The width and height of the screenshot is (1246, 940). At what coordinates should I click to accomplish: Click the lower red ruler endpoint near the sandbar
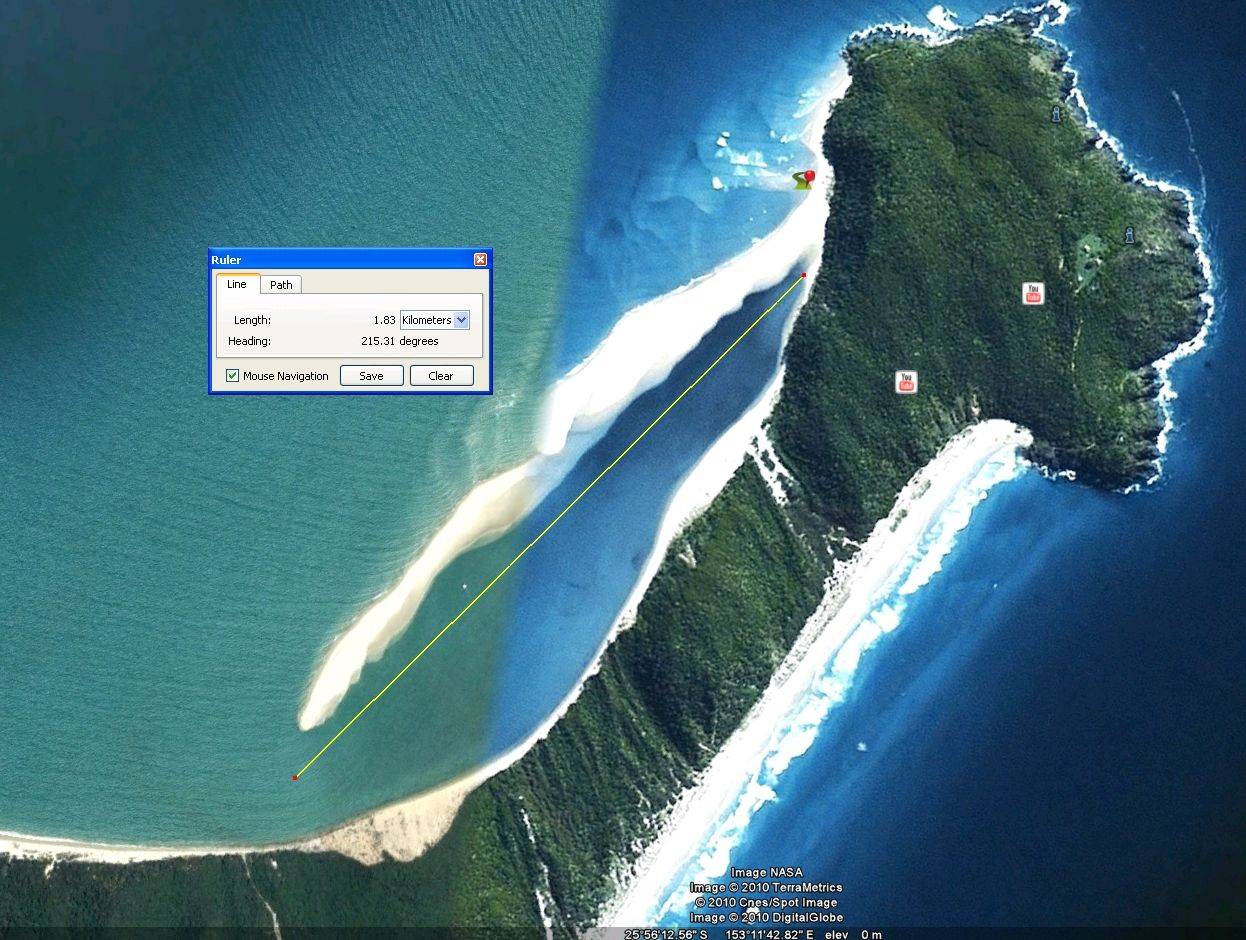tap(295, 775)
